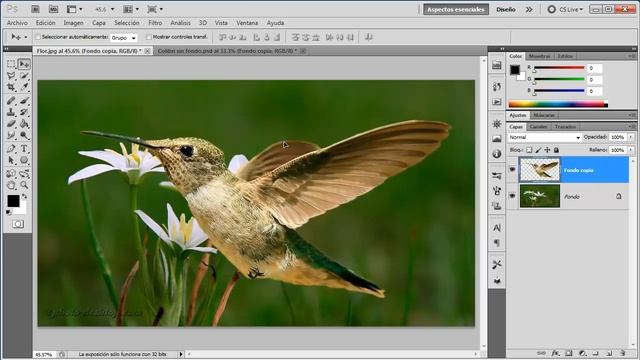
Task: Hide the Fondo layer
Action: tap(512, 196)
